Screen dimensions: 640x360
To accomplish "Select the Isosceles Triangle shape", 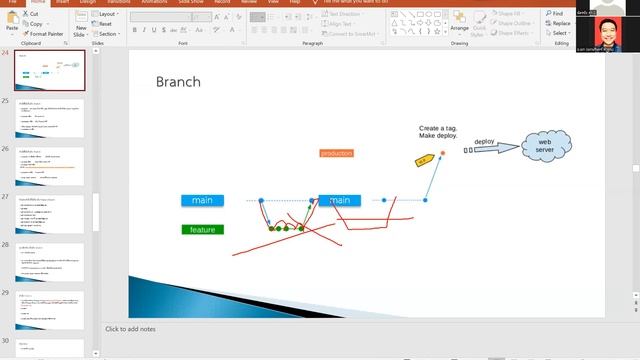I will point(394,23).
